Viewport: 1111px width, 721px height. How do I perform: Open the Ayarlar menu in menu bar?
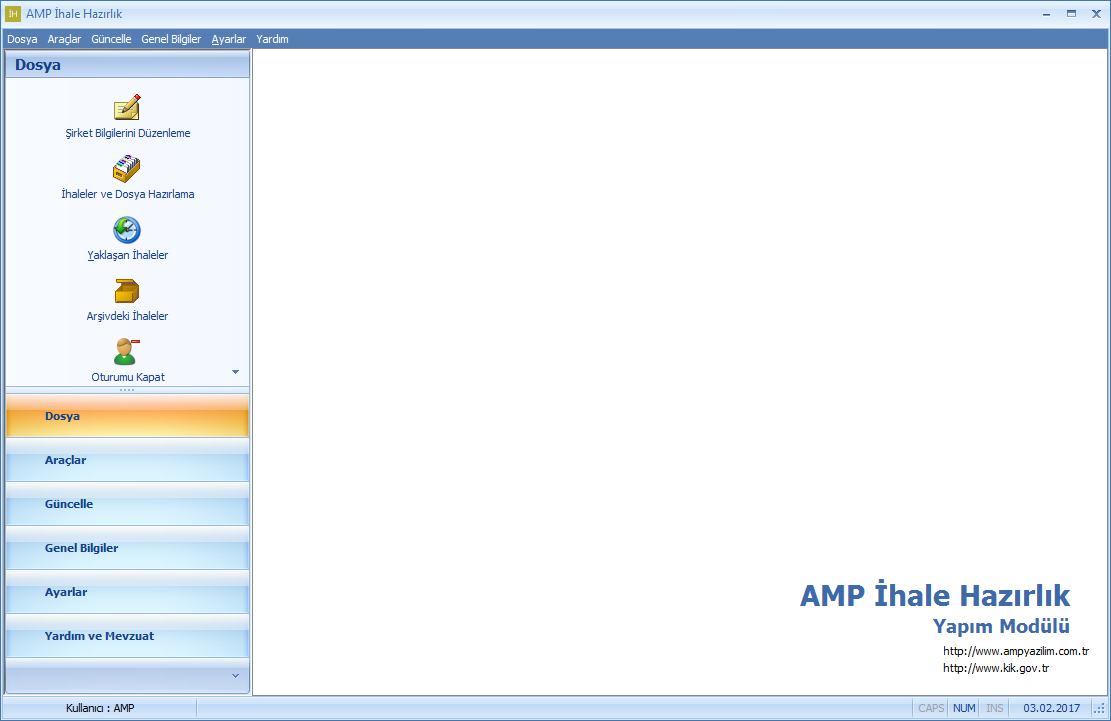(x=229, y=39)
